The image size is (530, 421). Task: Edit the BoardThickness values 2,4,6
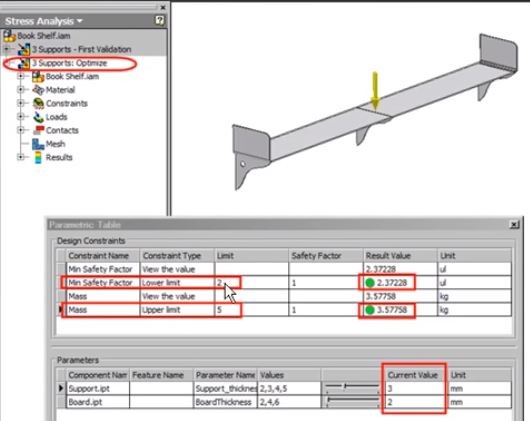click(x=289, y=402)
